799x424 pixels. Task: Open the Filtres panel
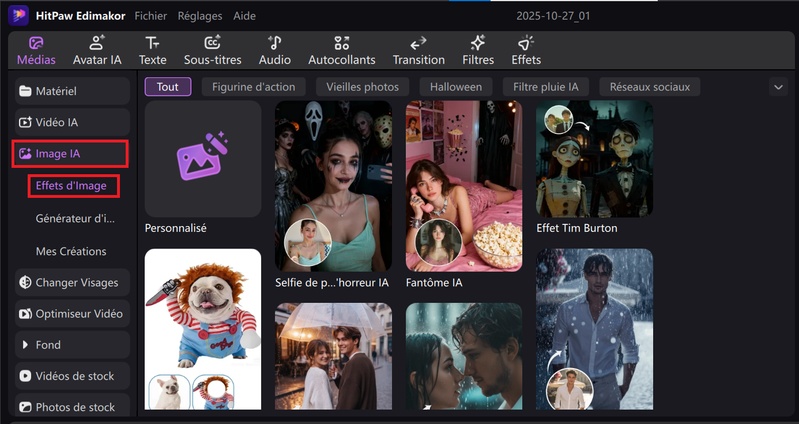click(478, 51)
